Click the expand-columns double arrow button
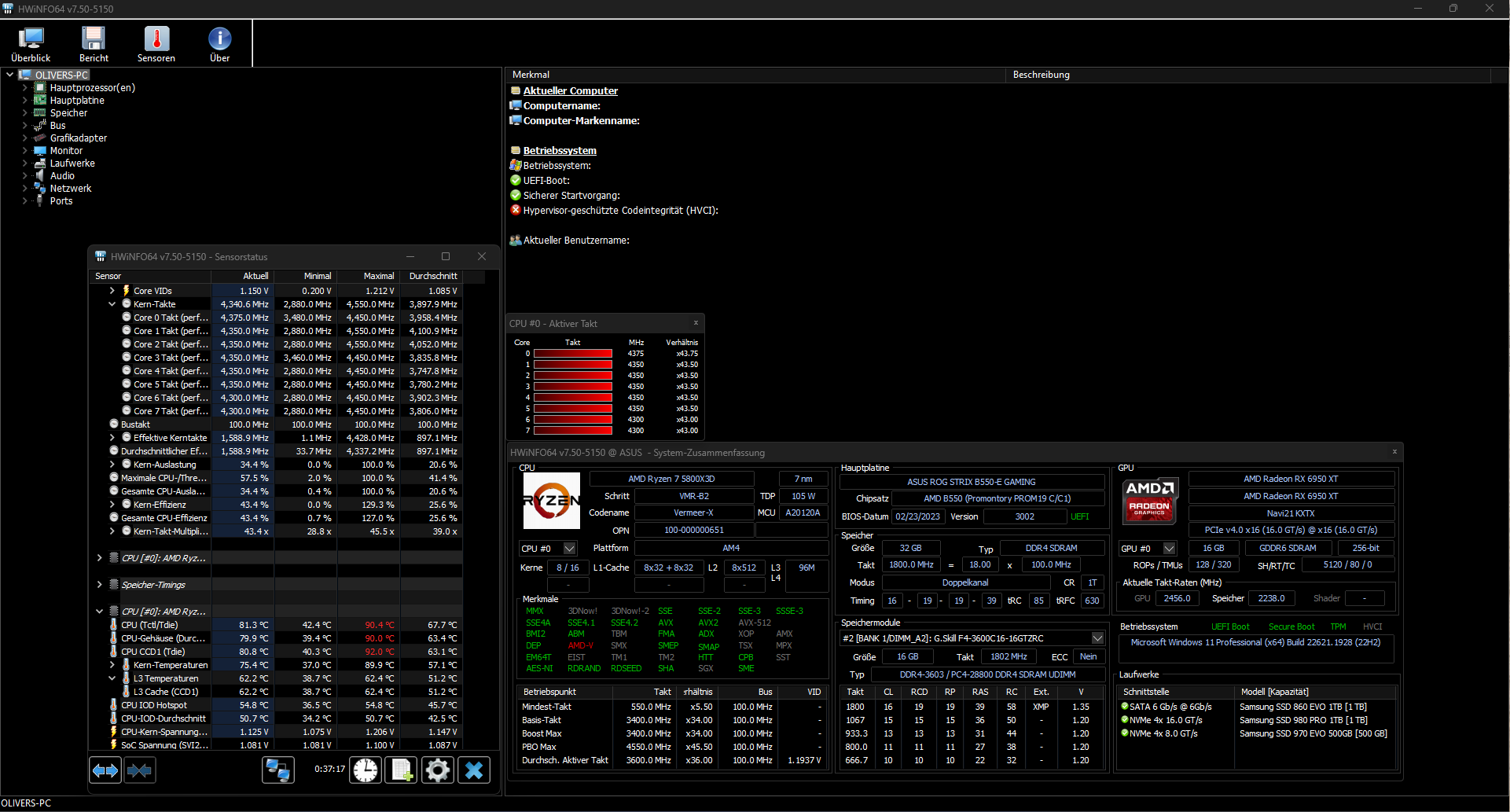The height and width of the screenshot is (812, 1510). [x=105, y=770]
